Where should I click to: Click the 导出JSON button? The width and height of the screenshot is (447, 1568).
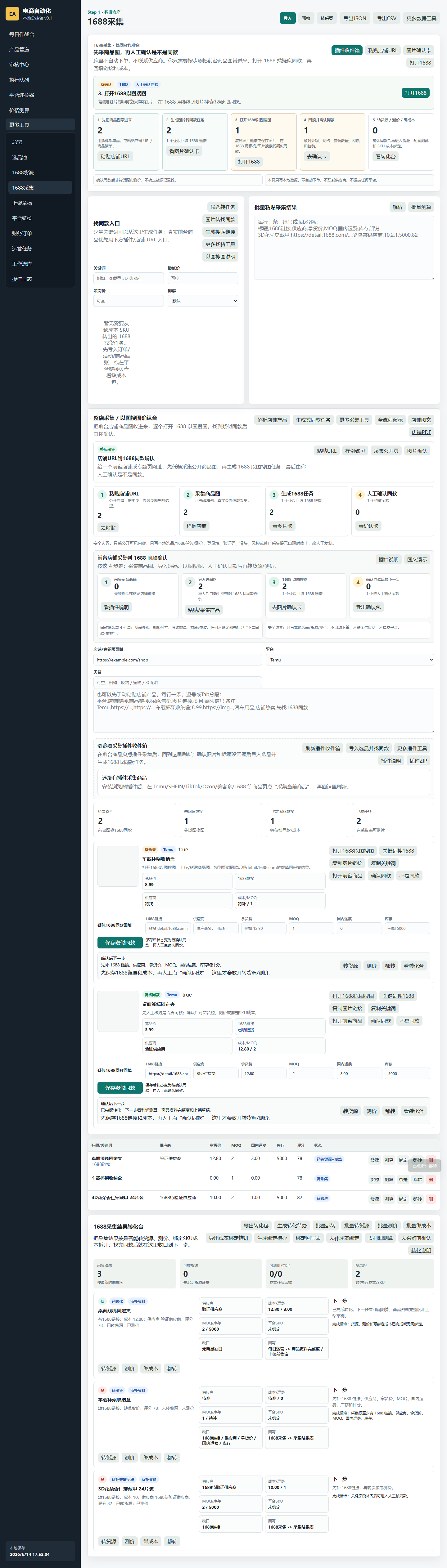pos(354,18)
